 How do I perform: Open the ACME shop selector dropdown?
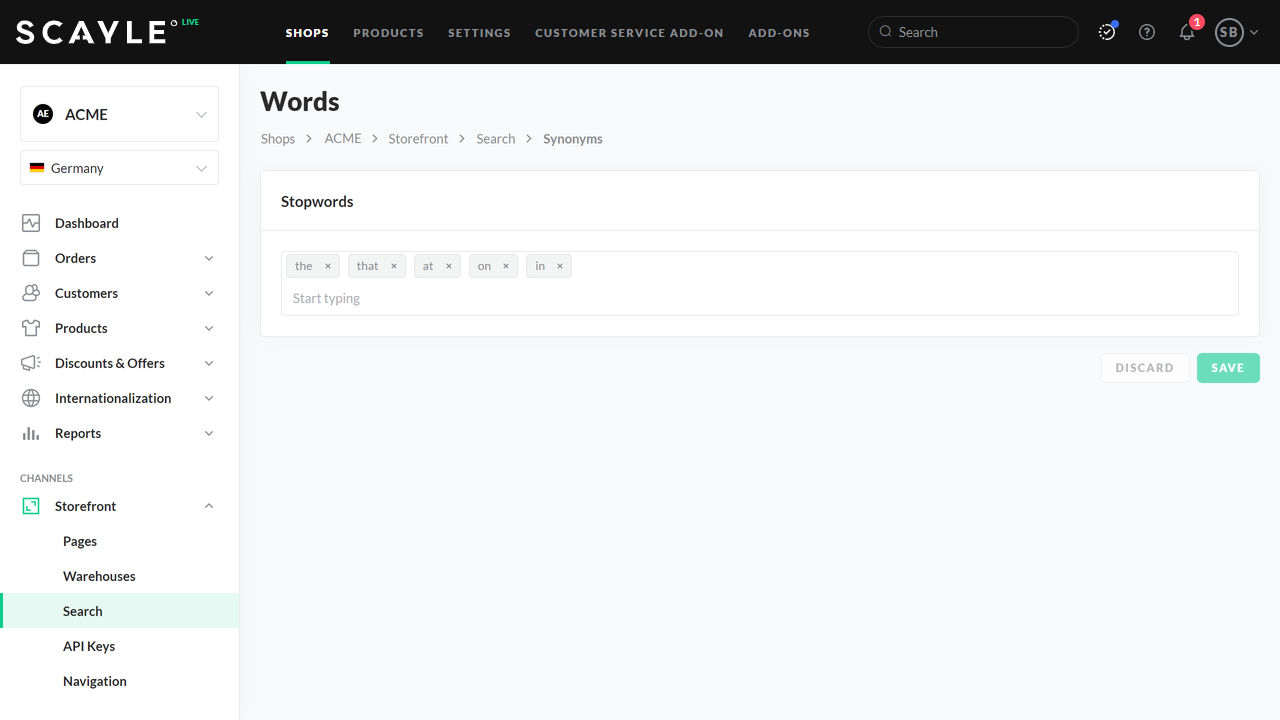tap(119, 114)
